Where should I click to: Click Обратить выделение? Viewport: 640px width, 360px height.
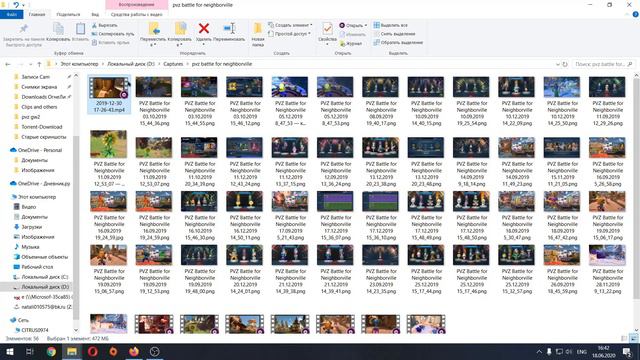coord(398,42)
